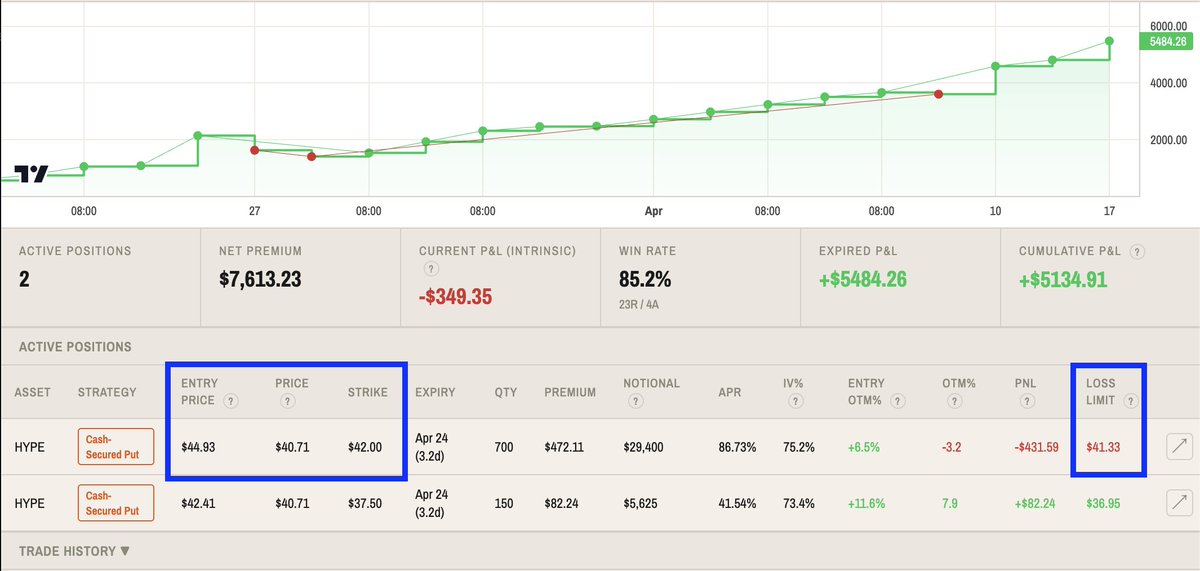Click the help icon under Price header

pyautogui.click(x=286, y=401)
